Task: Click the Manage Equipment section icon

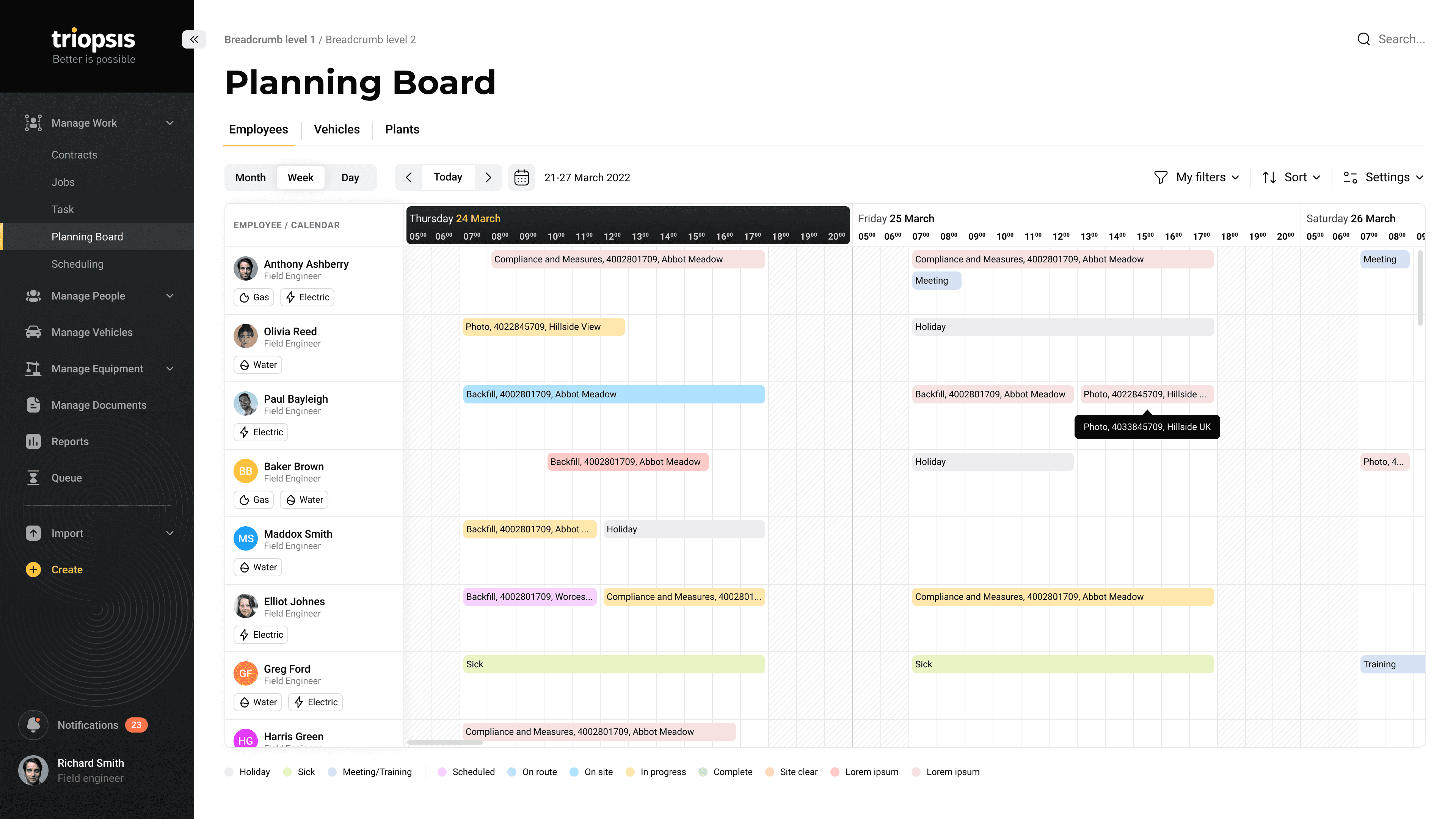Action: tap(33, 368)
